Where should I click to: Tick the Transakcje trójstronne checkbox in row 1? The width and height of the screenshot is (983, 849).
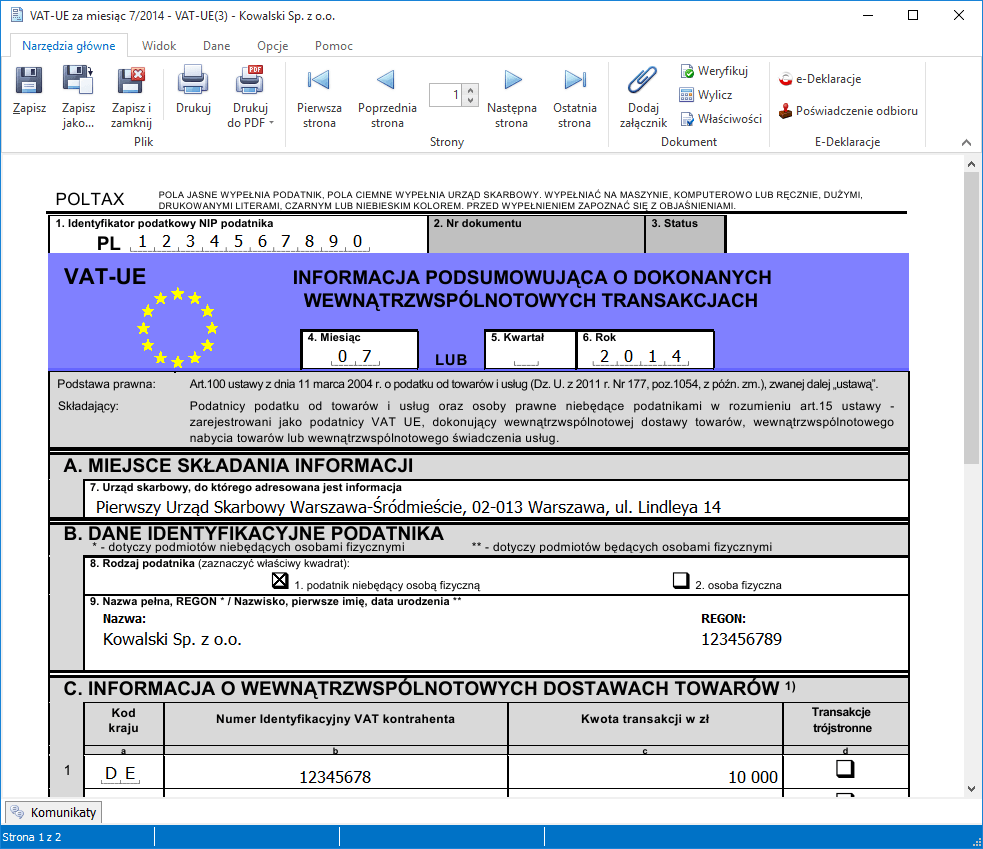(844, 769)
